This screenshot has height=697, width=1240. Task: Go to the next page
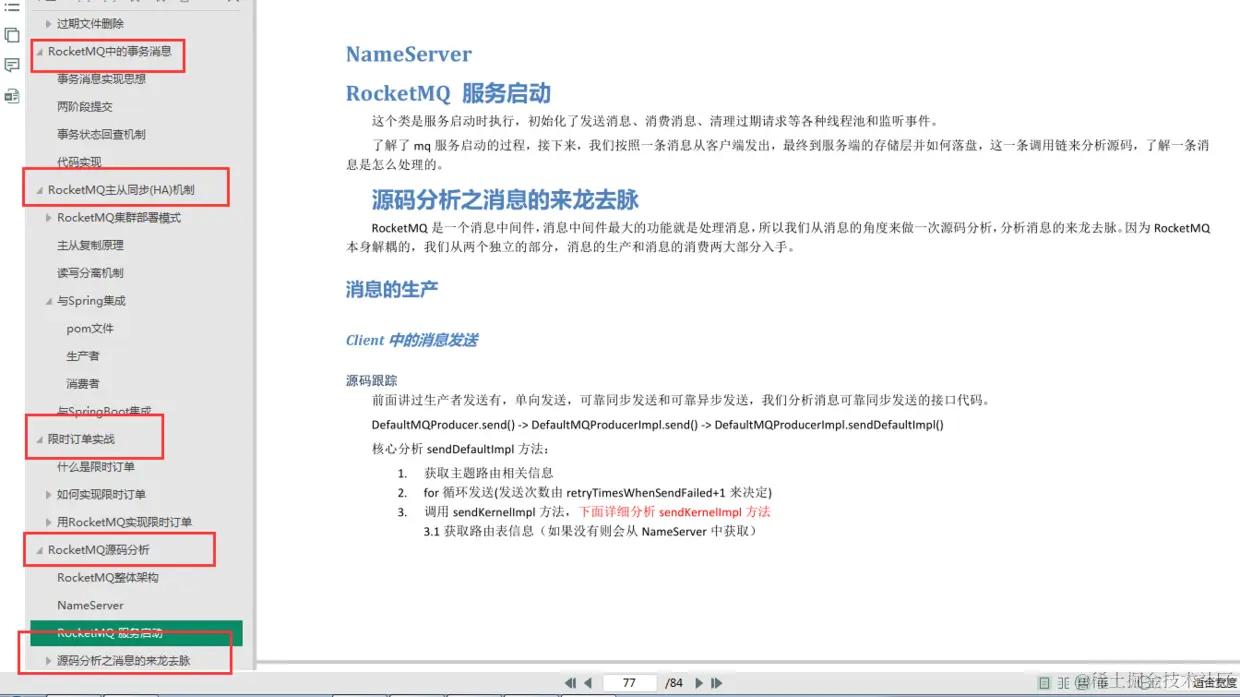click(x=699, y=683)
